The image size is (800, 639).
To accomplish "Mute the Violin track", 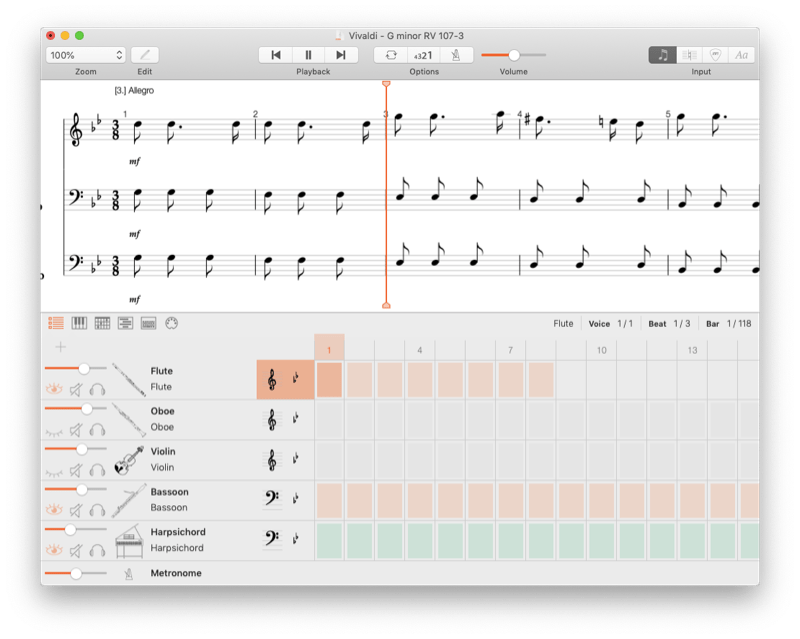I will (76, 471).
